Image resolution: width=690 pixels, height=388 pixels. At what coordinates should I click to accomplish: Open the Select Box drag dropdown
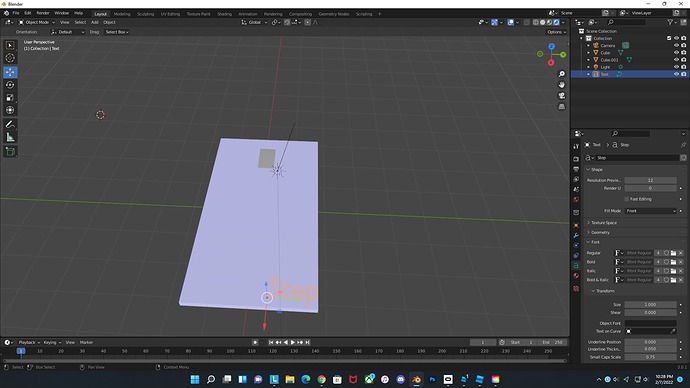(x=117, y=32)
